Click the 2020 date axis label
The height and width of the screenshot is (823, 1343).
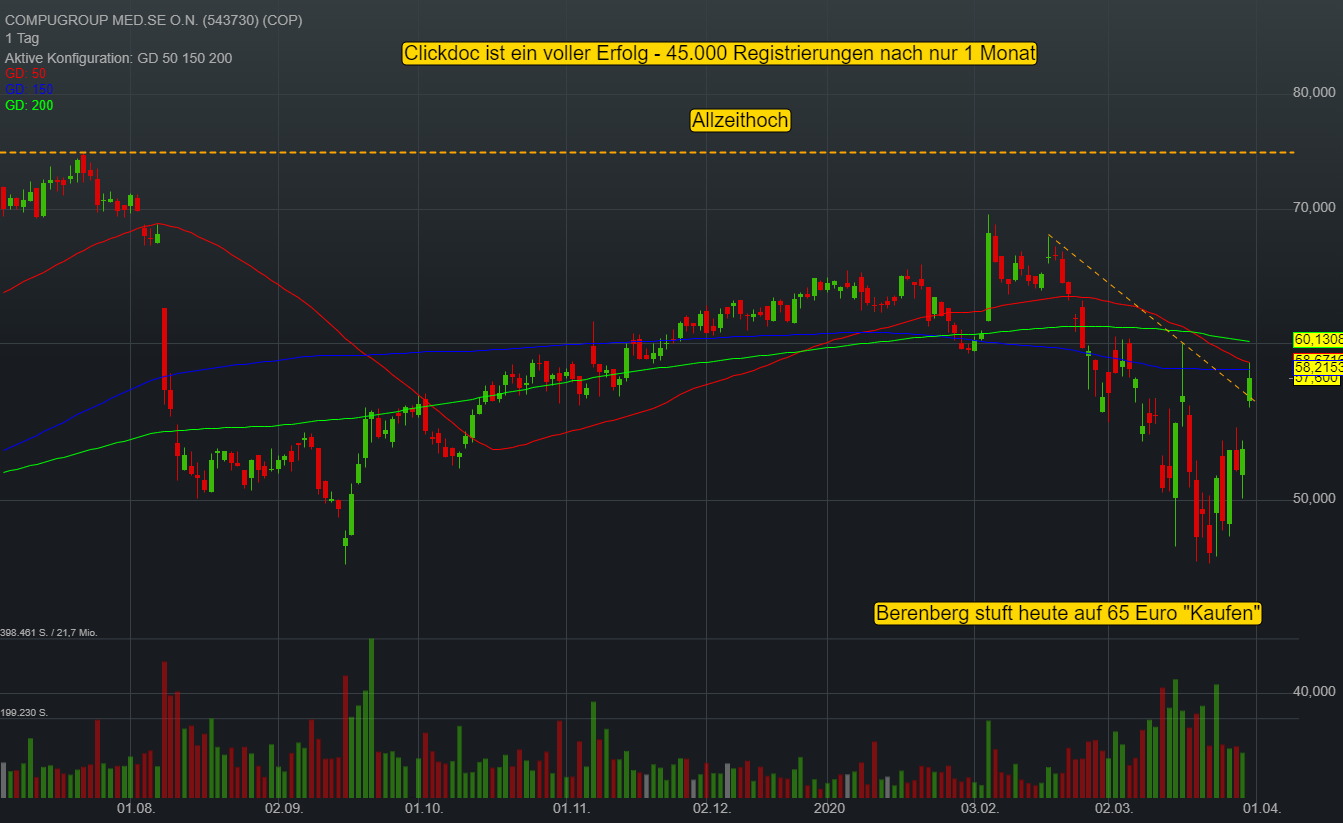(x=830, y=808)
